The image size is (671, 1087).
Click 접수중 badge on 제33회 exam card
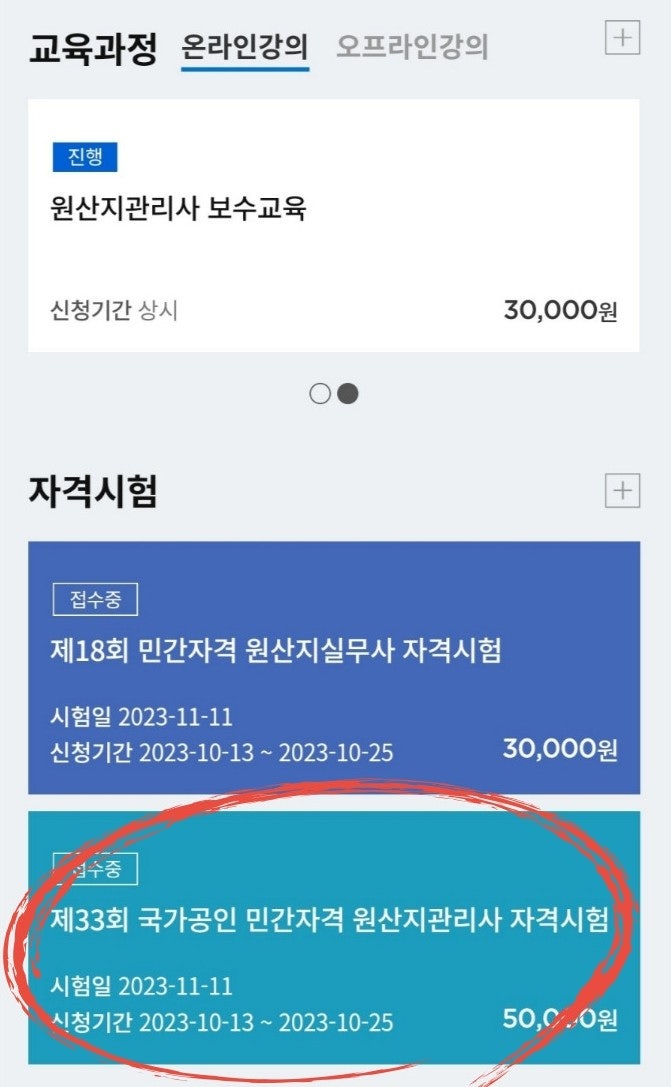click(x=95, y=869)
